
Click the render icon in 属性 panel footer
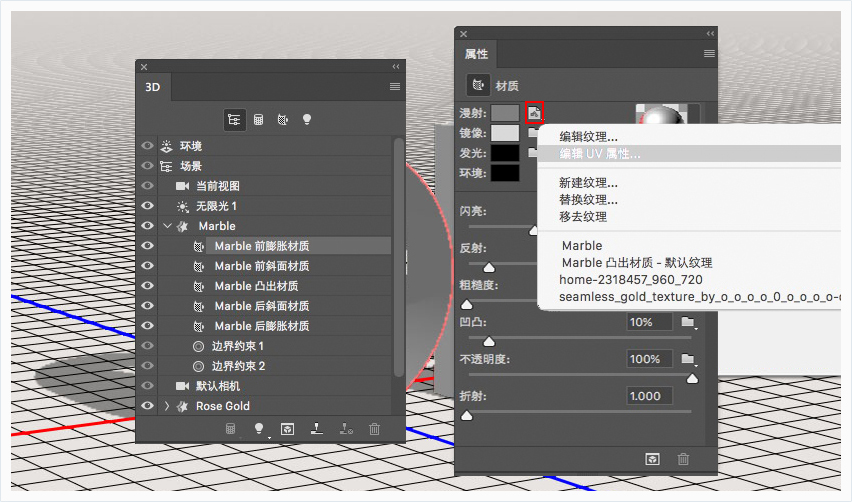(653, 459)
